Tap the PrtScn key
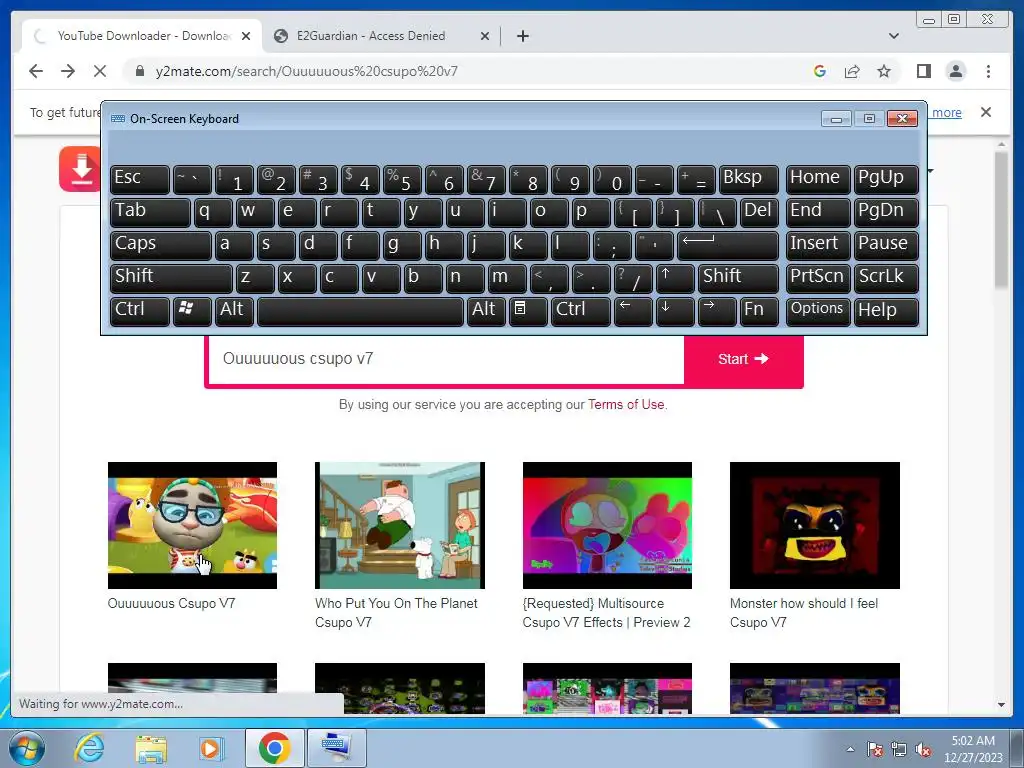This screenshot has width=1024, height=768. pyautogui.click(x=818, y=278)
